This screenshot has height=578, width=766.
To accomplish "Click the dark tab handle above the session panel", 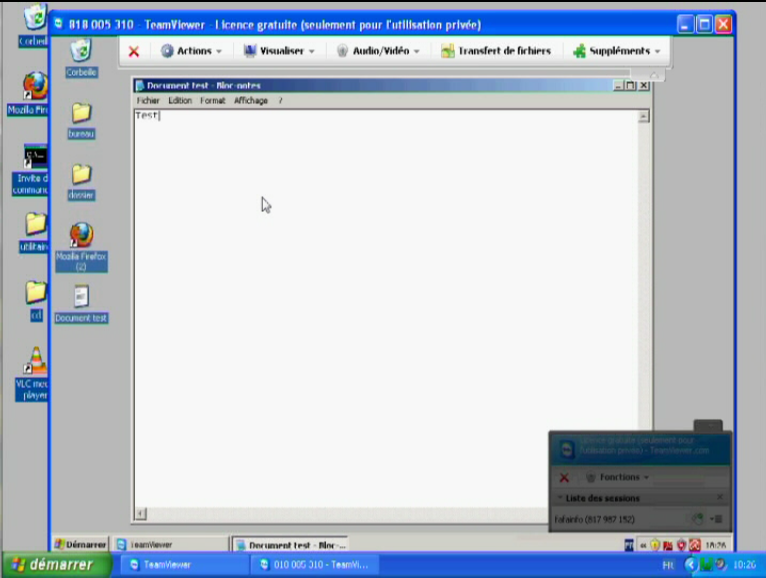I will (x=708, y=425).
